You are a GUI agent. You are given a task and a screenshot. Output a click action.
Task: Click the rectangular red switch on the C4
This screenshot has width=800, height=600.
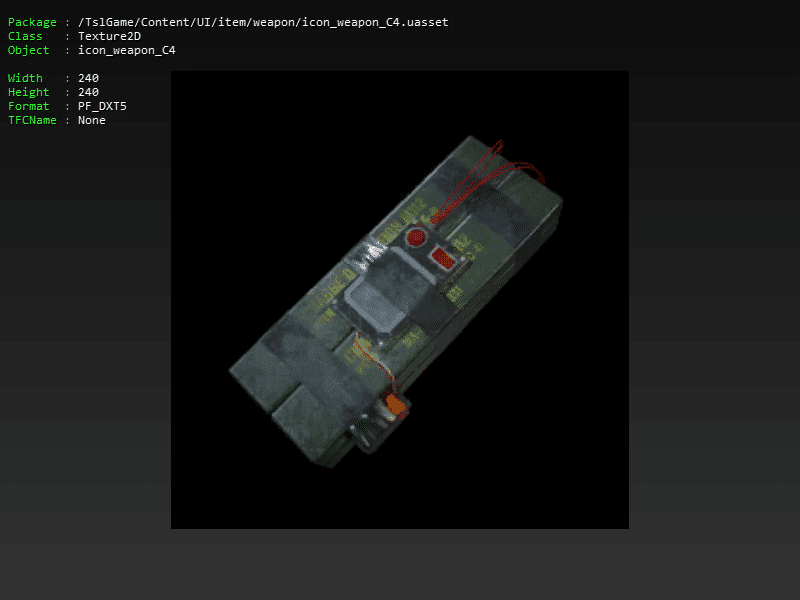[x=441, y=259]
